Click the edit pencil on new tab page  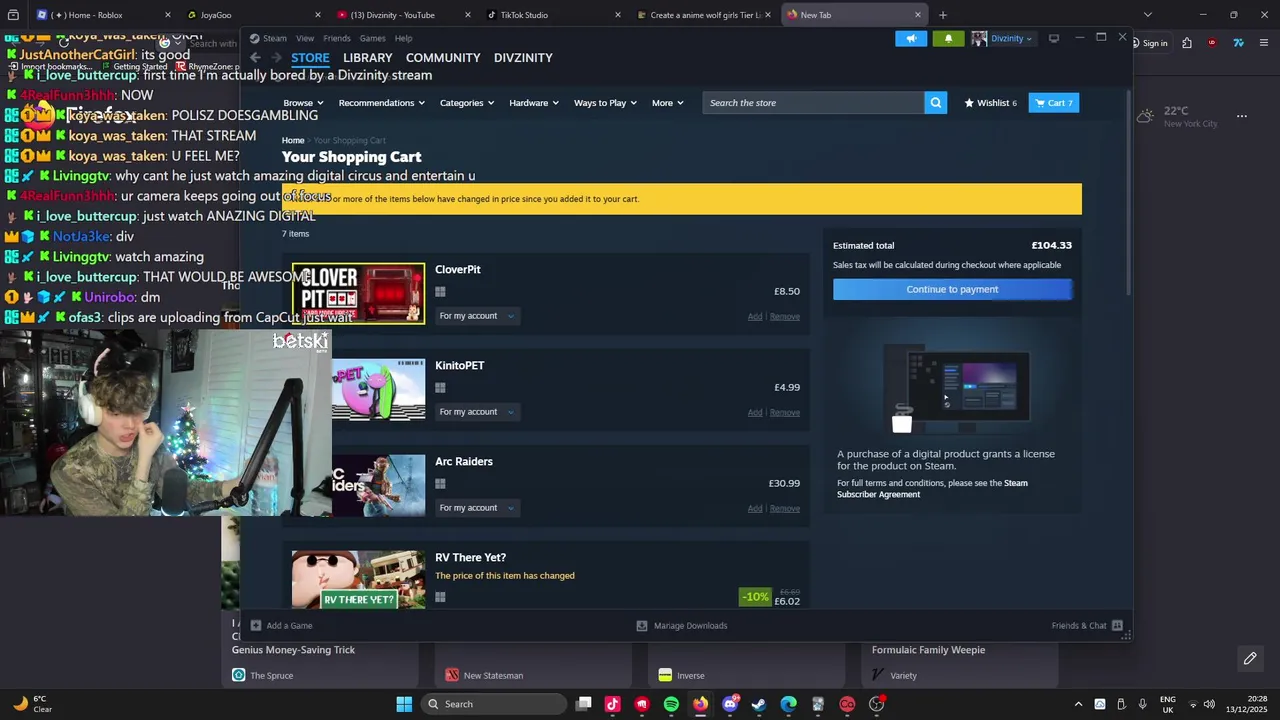click(1250, 658)
